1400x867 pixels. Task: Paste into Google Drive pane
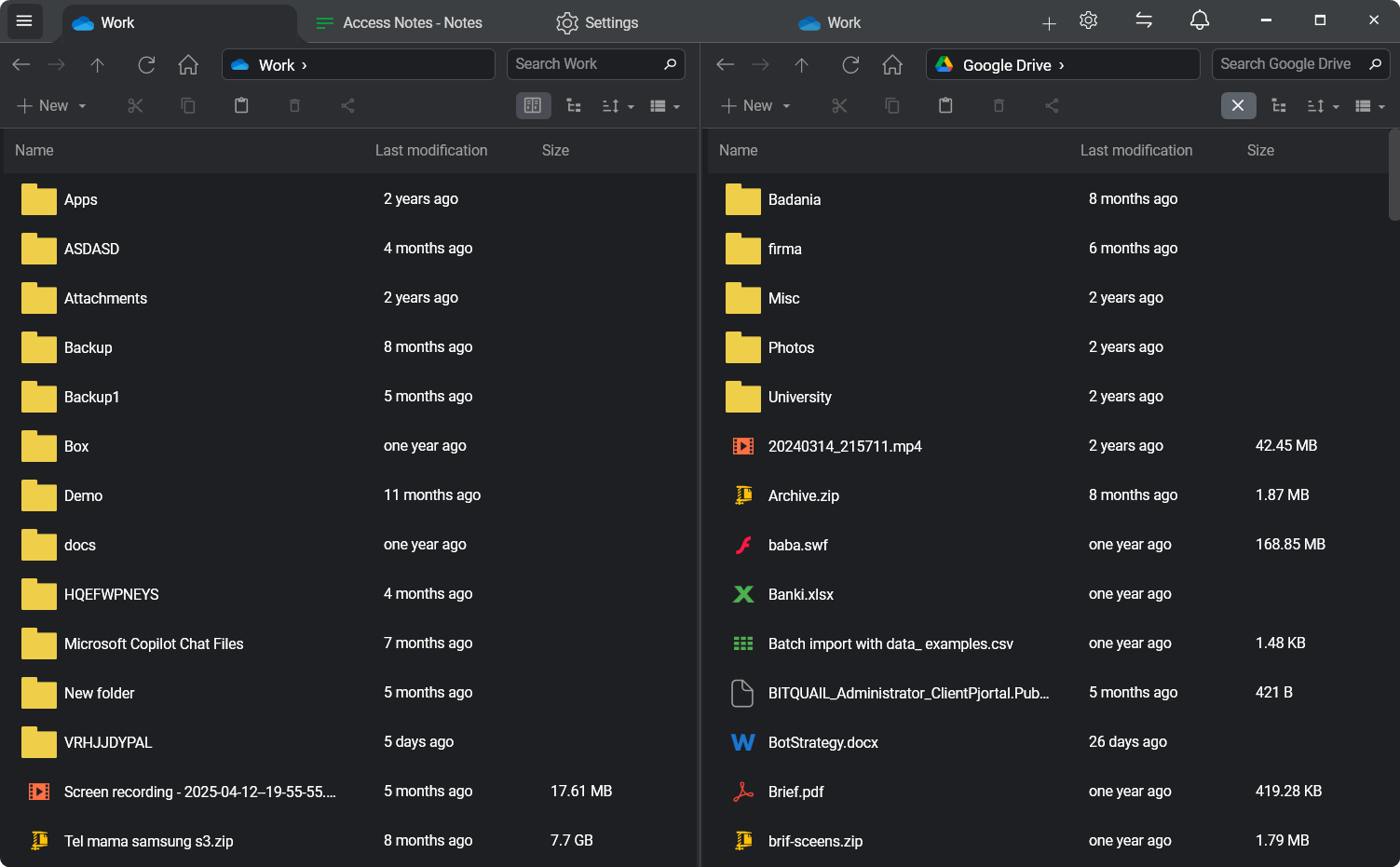point(945,105)
